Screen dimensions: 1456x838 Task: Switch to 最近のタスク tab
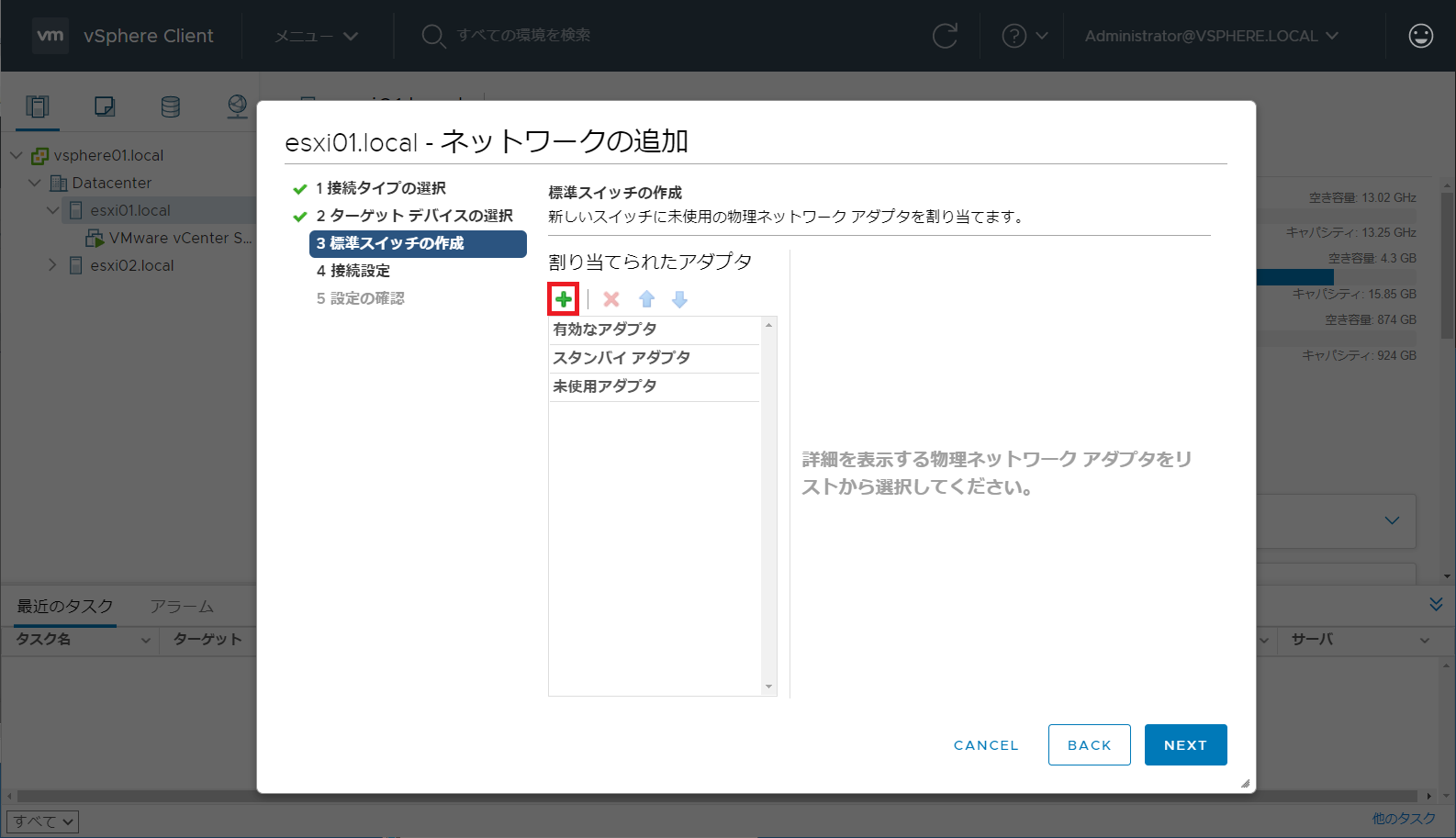tap(65, 606)
